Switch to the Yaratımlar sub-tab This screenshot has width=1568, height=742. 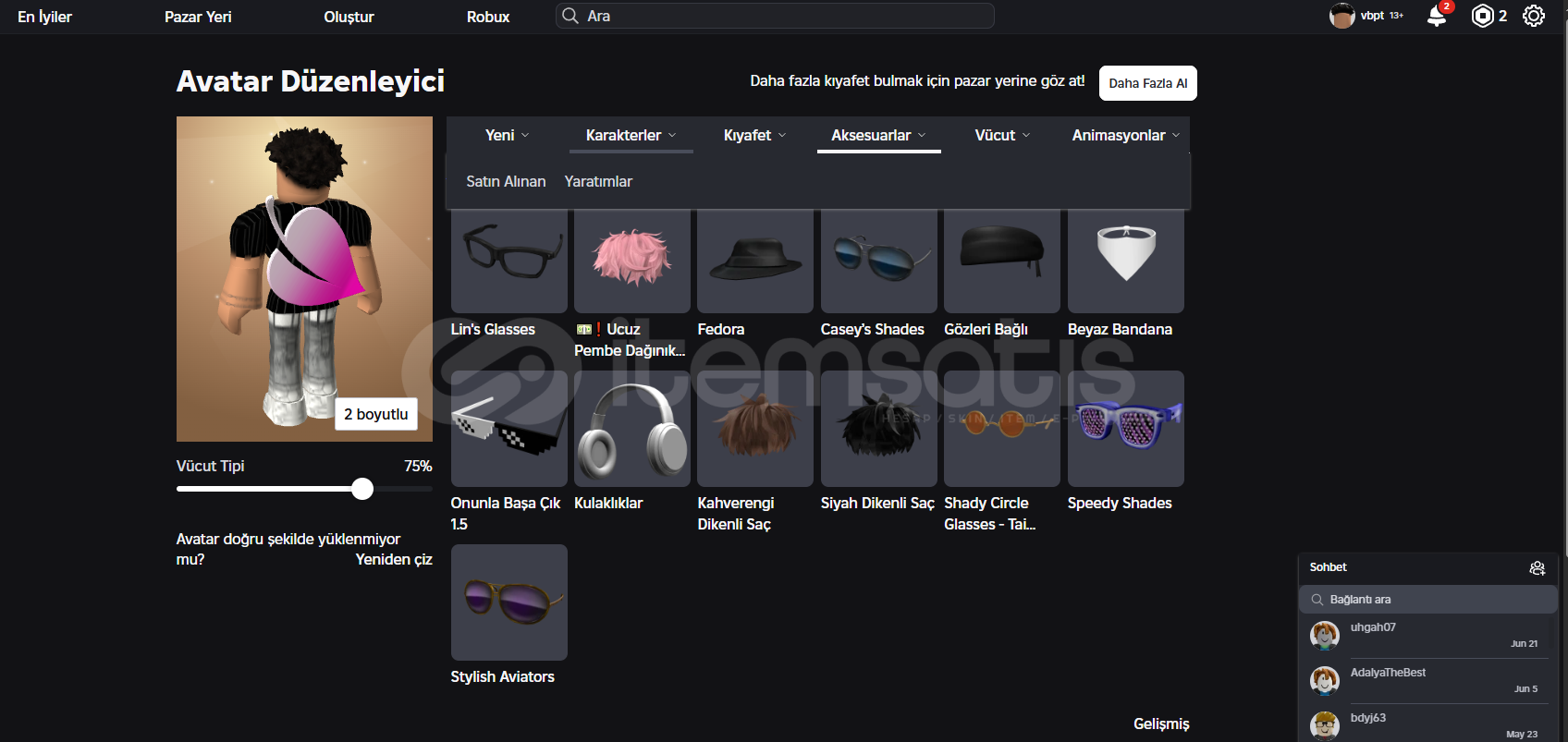coord(598,181)
